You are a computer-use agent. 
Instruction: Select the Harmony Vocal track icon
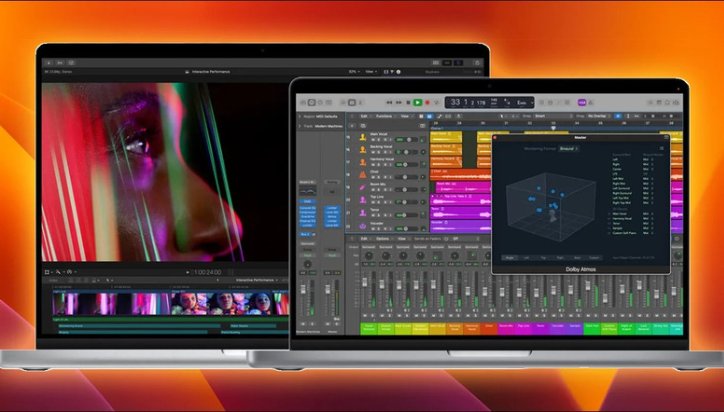363,163
